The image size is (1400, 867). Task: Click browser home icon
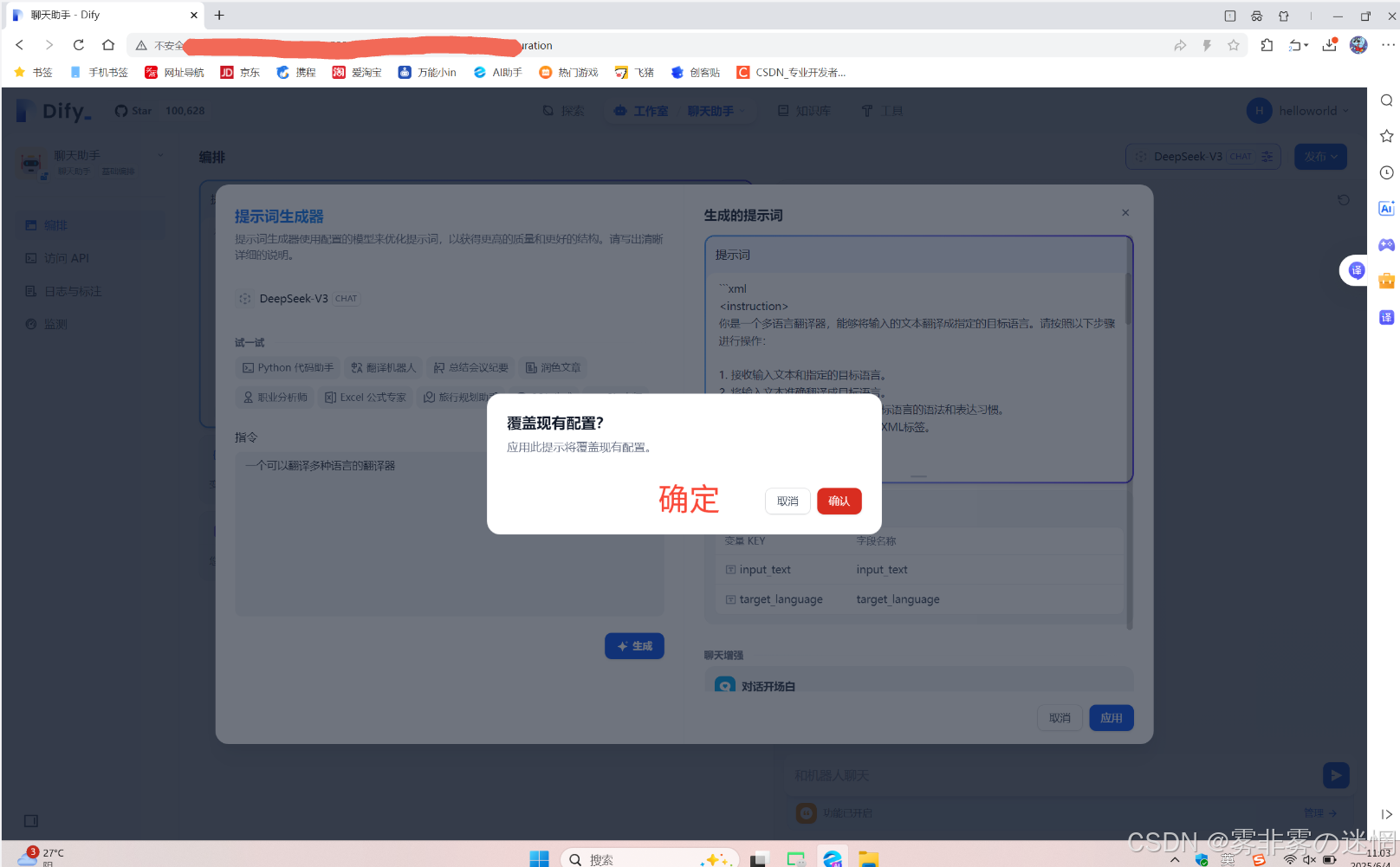[108, 45]
